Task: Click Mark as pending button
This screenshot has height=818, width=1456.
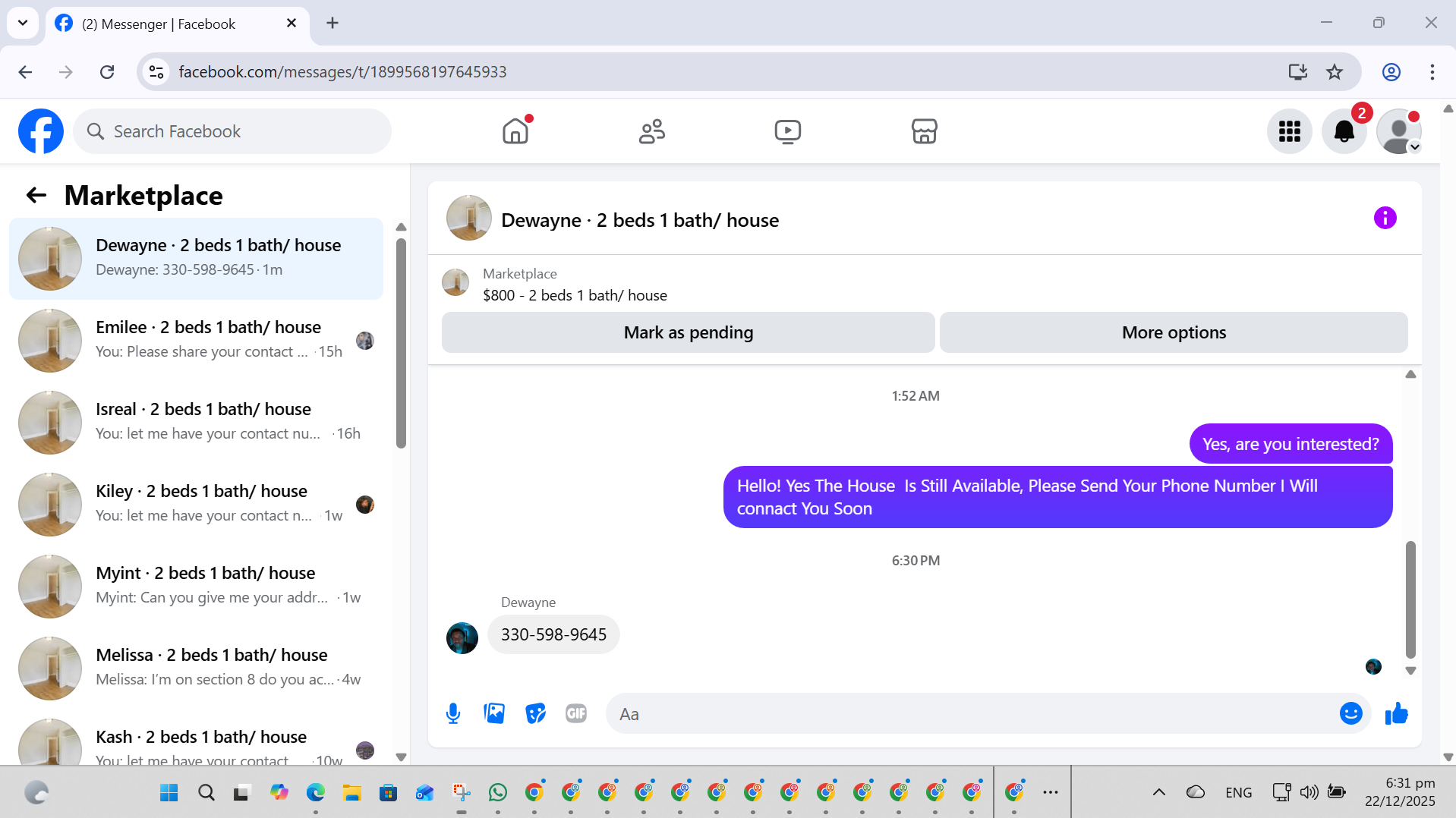Action: tap(688, 332)
